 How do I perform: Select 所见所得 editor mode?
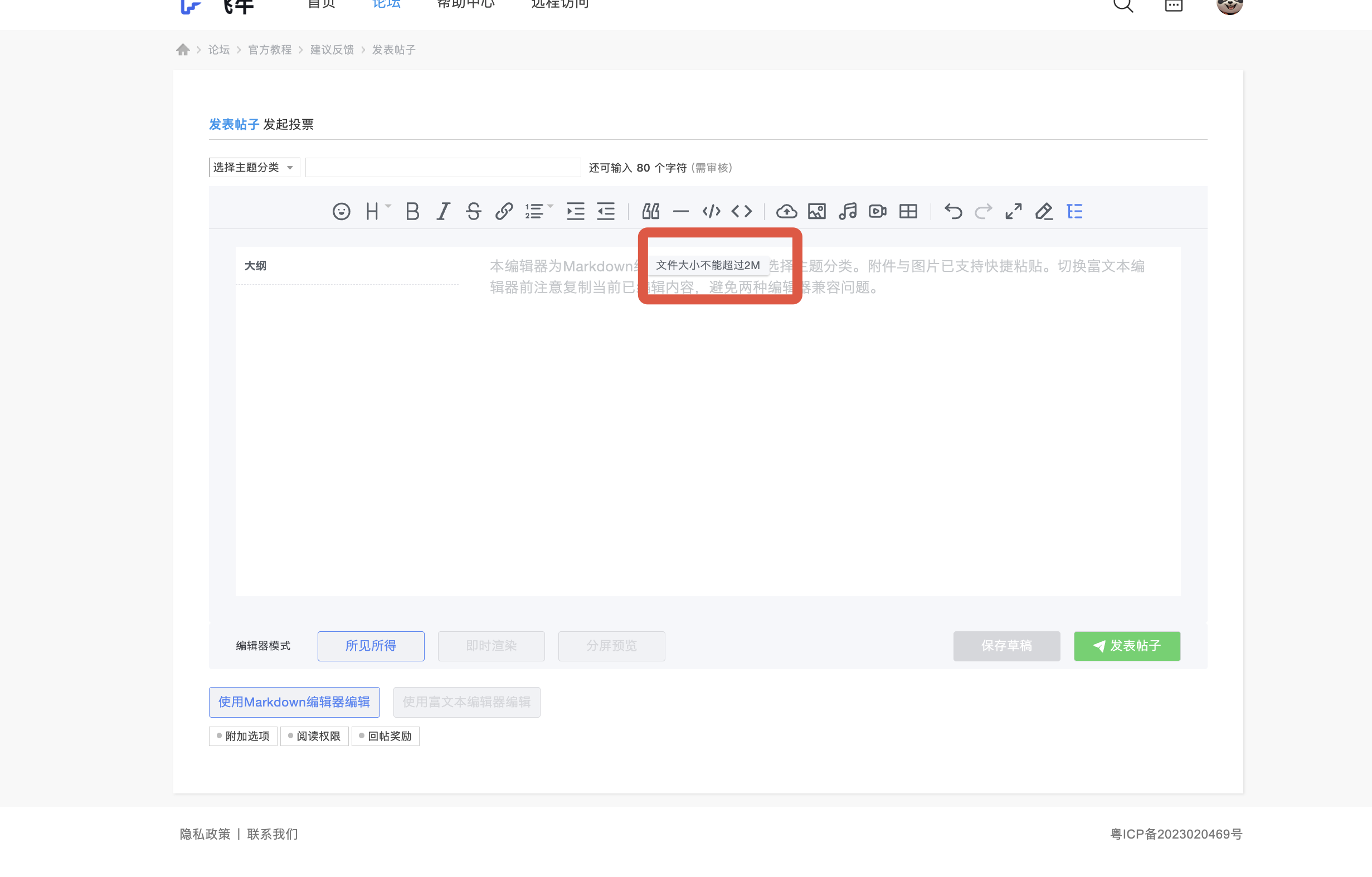371,646
